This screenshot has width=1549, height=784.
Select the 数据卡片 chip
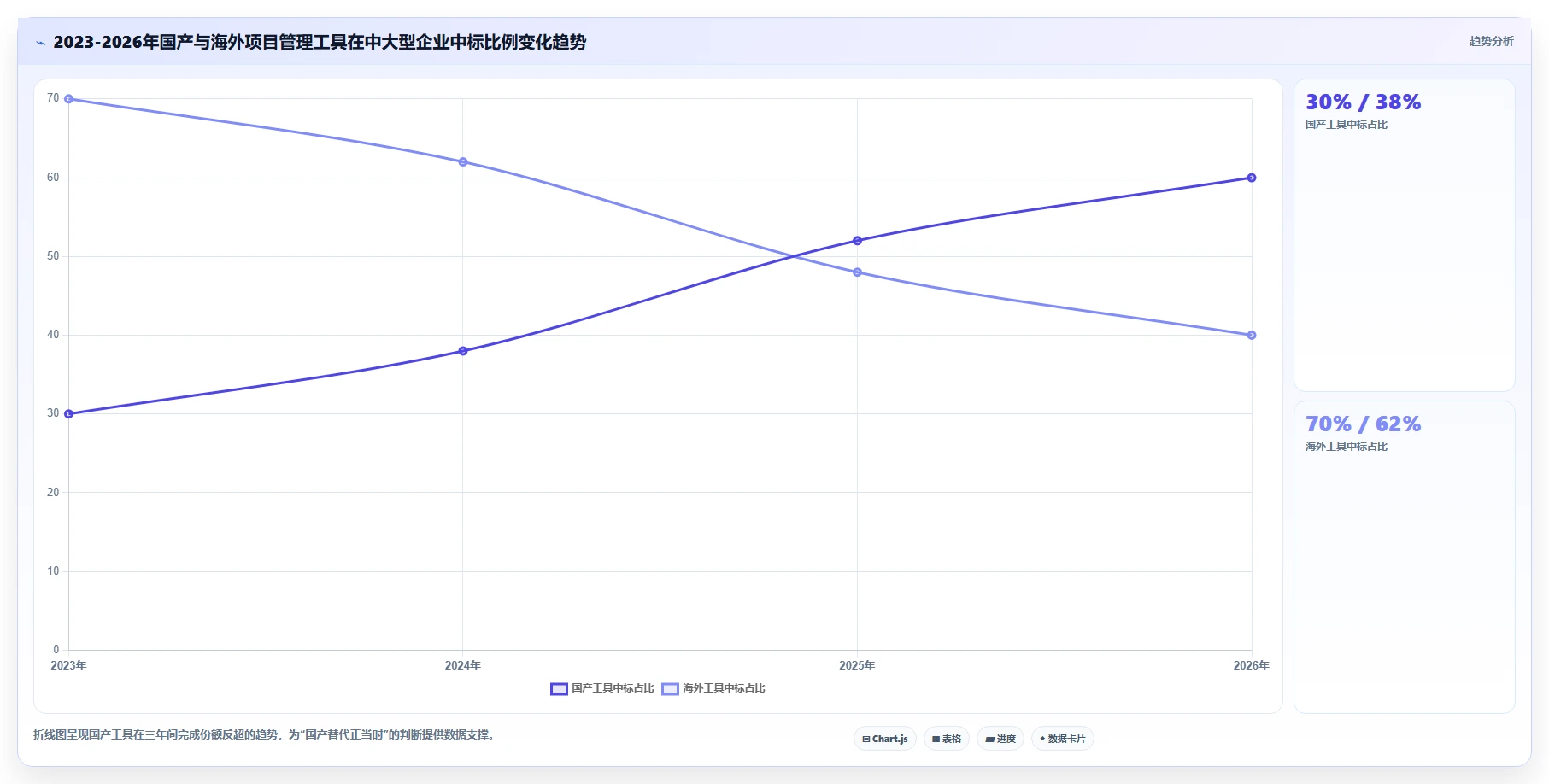pos(1063,739)
